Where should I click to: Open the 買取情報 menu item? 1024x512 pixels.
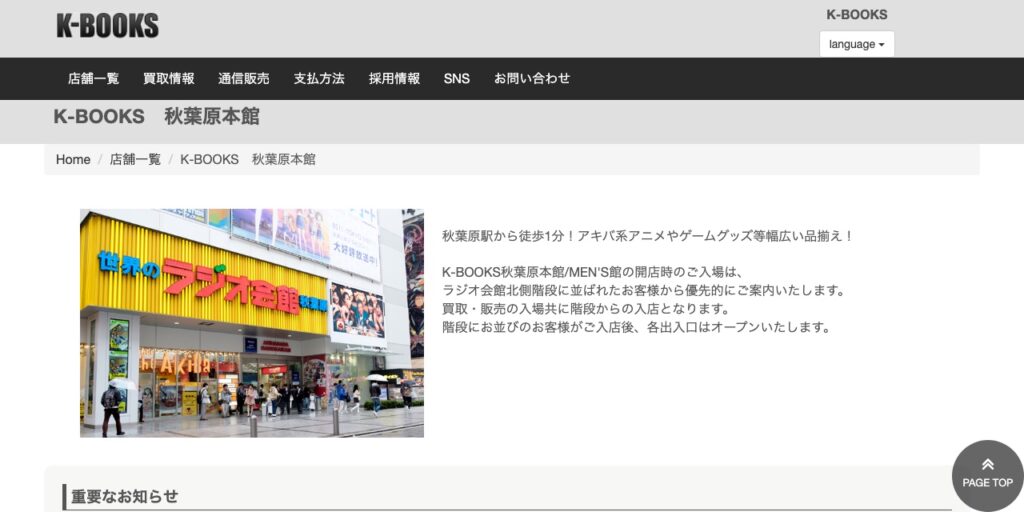pyautogui.click(x=168, y=78)
